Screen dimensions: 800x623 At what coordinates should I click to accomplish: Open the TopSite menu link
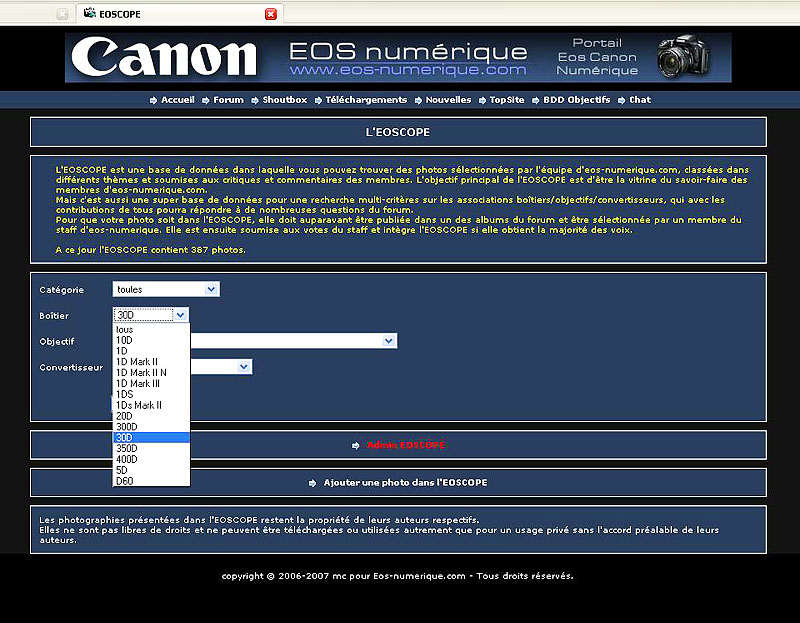507,99
